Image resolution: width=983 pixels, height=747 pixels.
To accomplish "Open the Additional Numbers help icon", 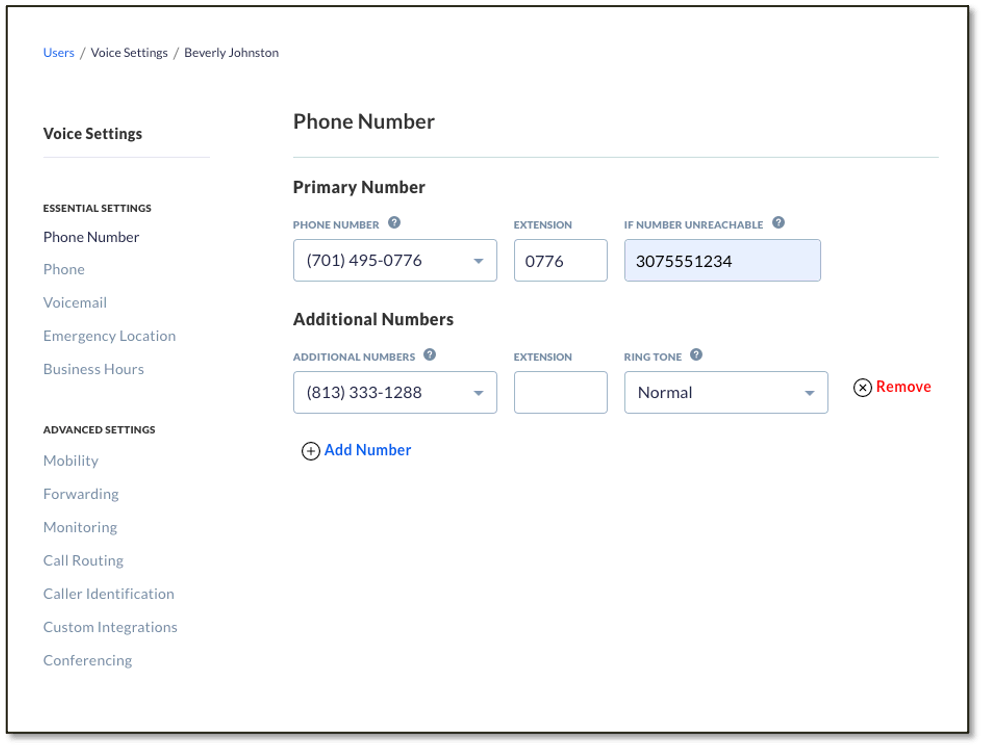I will coord(430,356).
